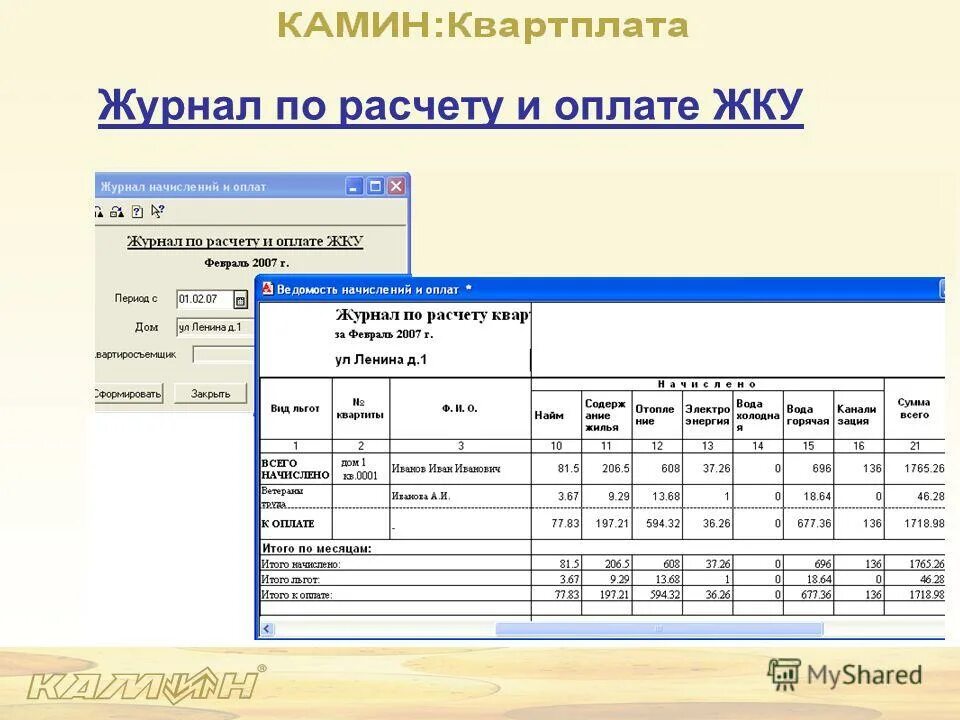Click the КАМИН logo in the bottom left
Image resolution: width=960 pixels, height=720 pixels.
point(140,685)
